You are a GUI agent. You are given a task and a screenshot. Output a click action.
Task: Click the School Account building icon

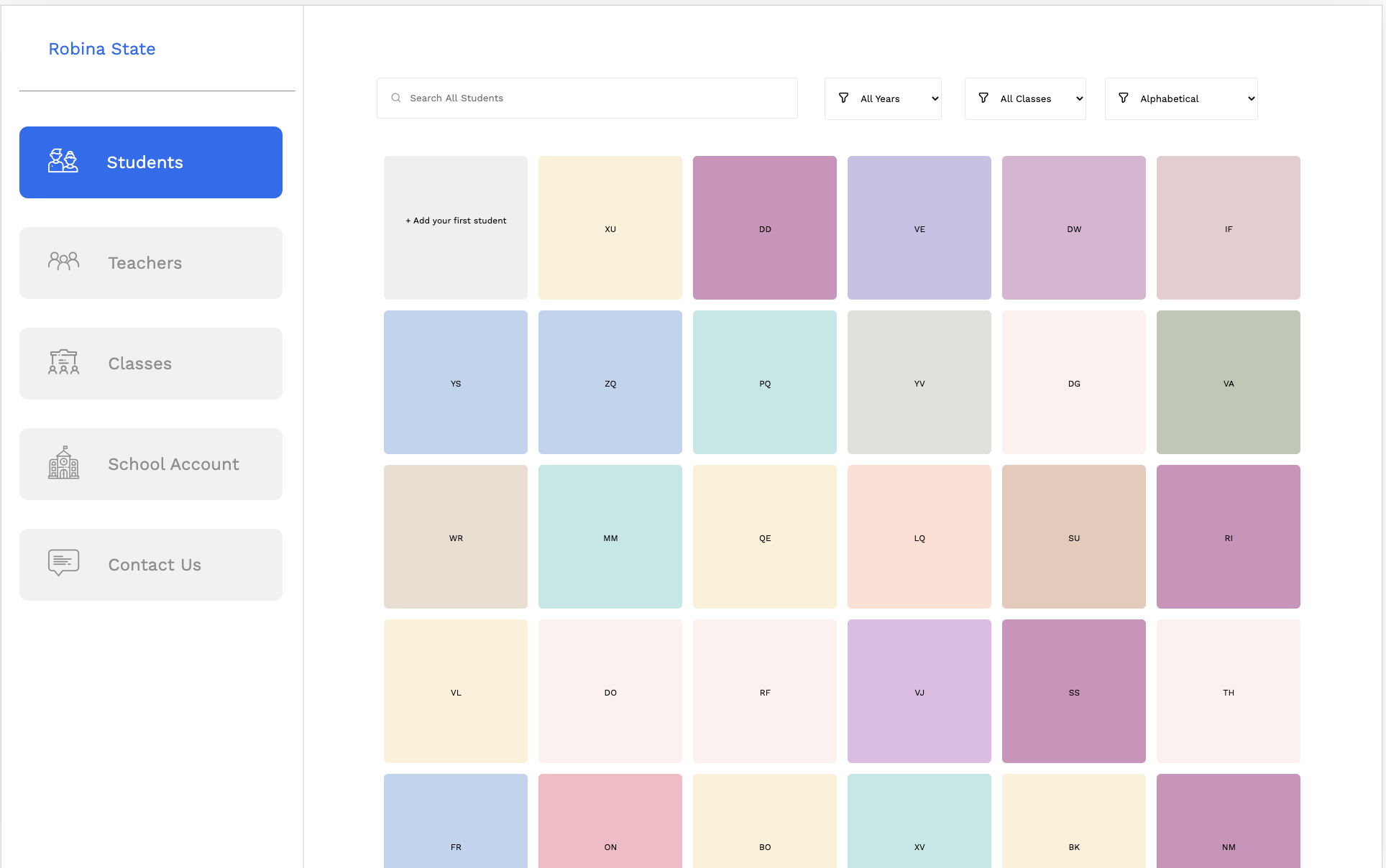63,463
